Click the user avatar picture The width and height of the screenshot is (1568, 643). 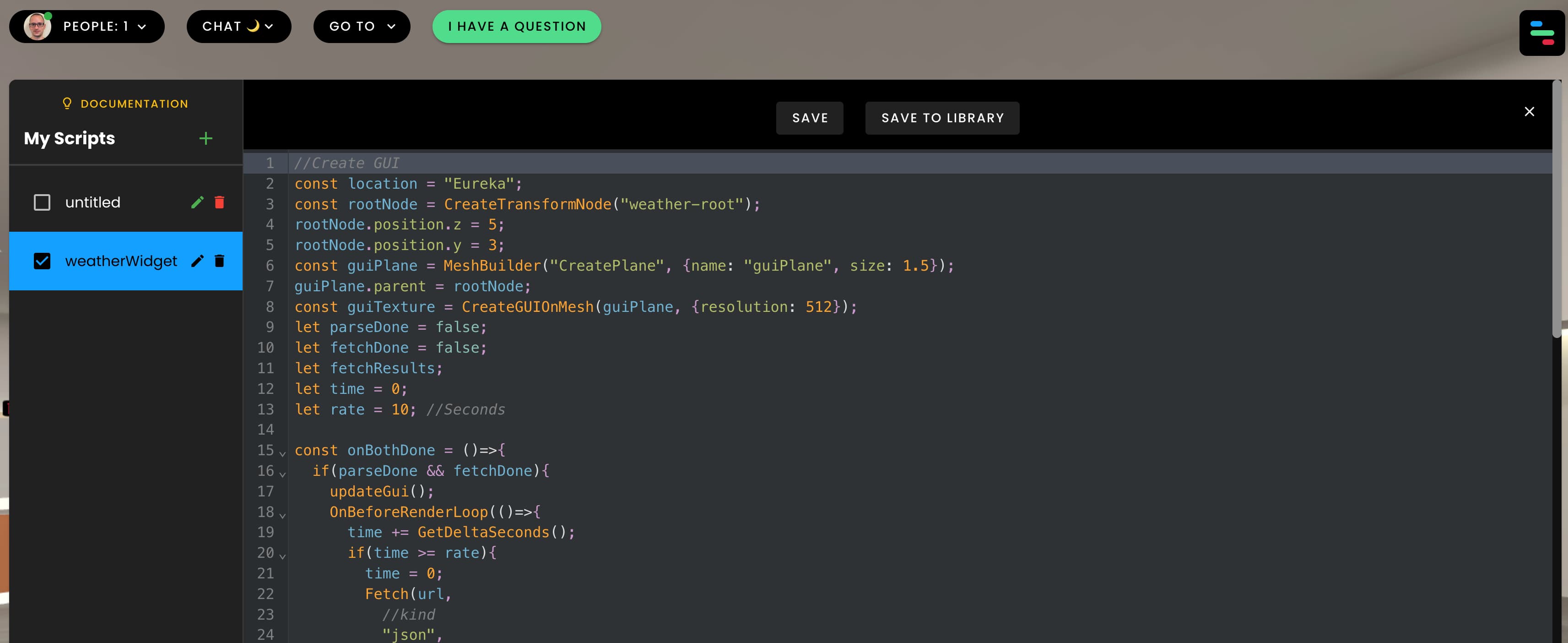(37, 26)
